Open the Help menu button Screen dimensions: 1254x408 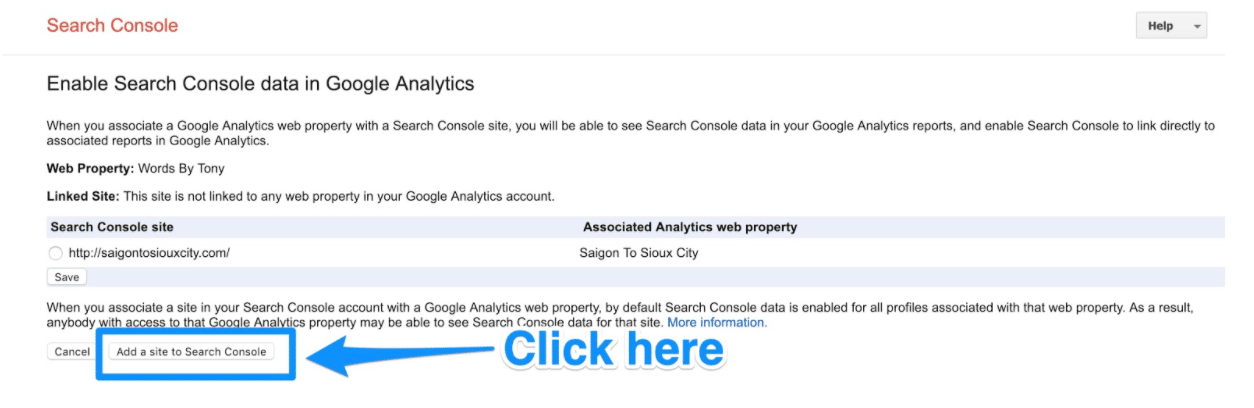pyautogui.click(x=1161, y=26)
